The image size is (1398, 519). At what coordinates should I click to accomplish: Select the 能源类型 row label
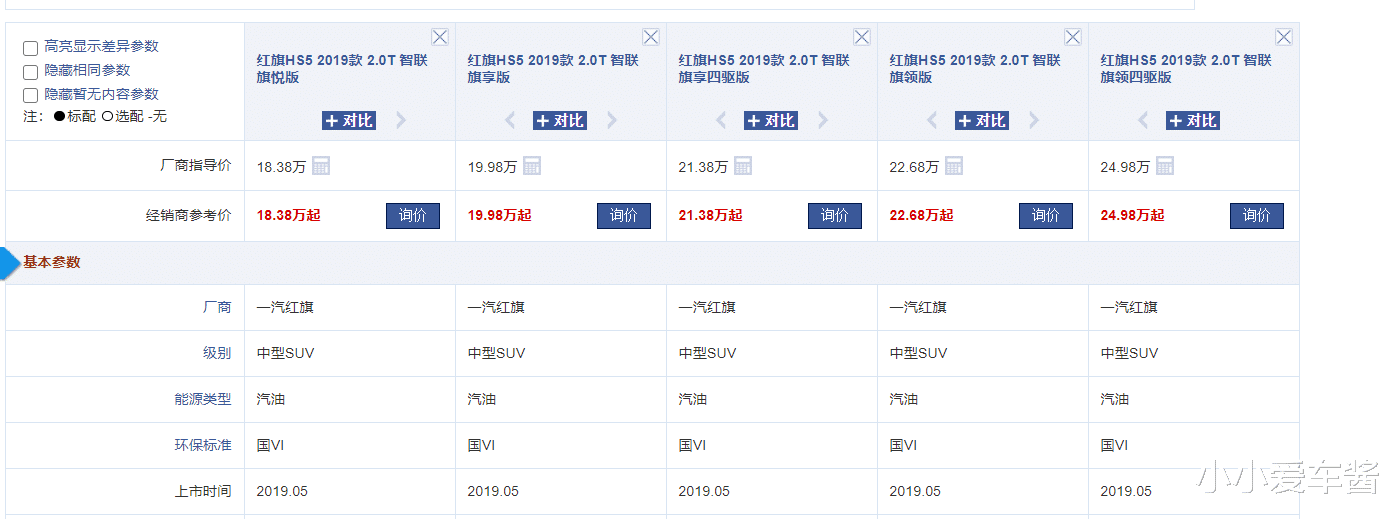[203, 399]
